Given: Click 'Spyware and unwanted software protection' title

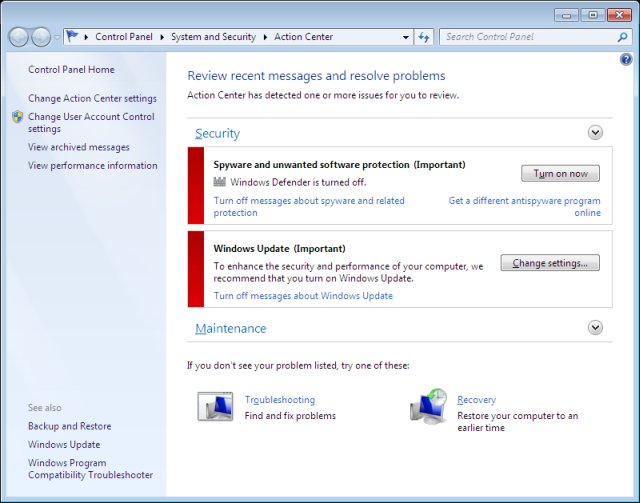Looking at the screenshot, I should pos(311,165).
